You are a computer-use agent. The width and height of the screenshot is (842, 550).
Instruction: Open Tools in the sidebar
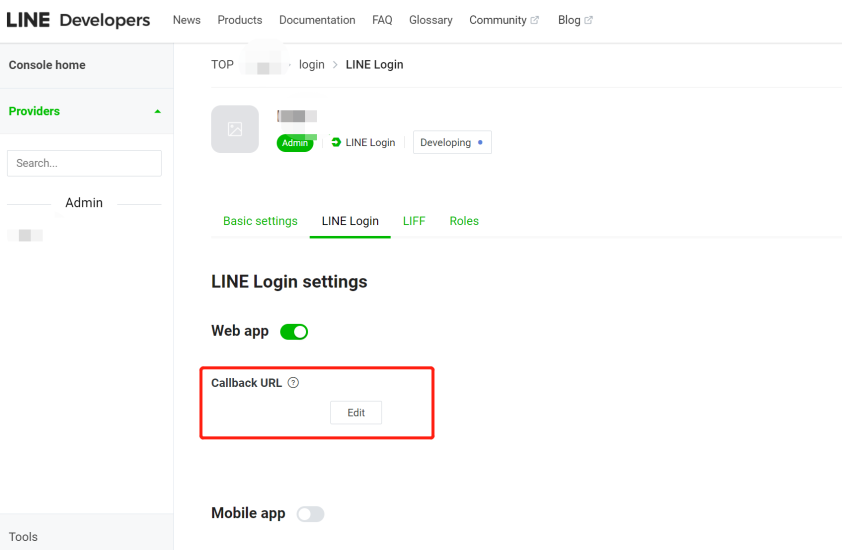[23, 537]
